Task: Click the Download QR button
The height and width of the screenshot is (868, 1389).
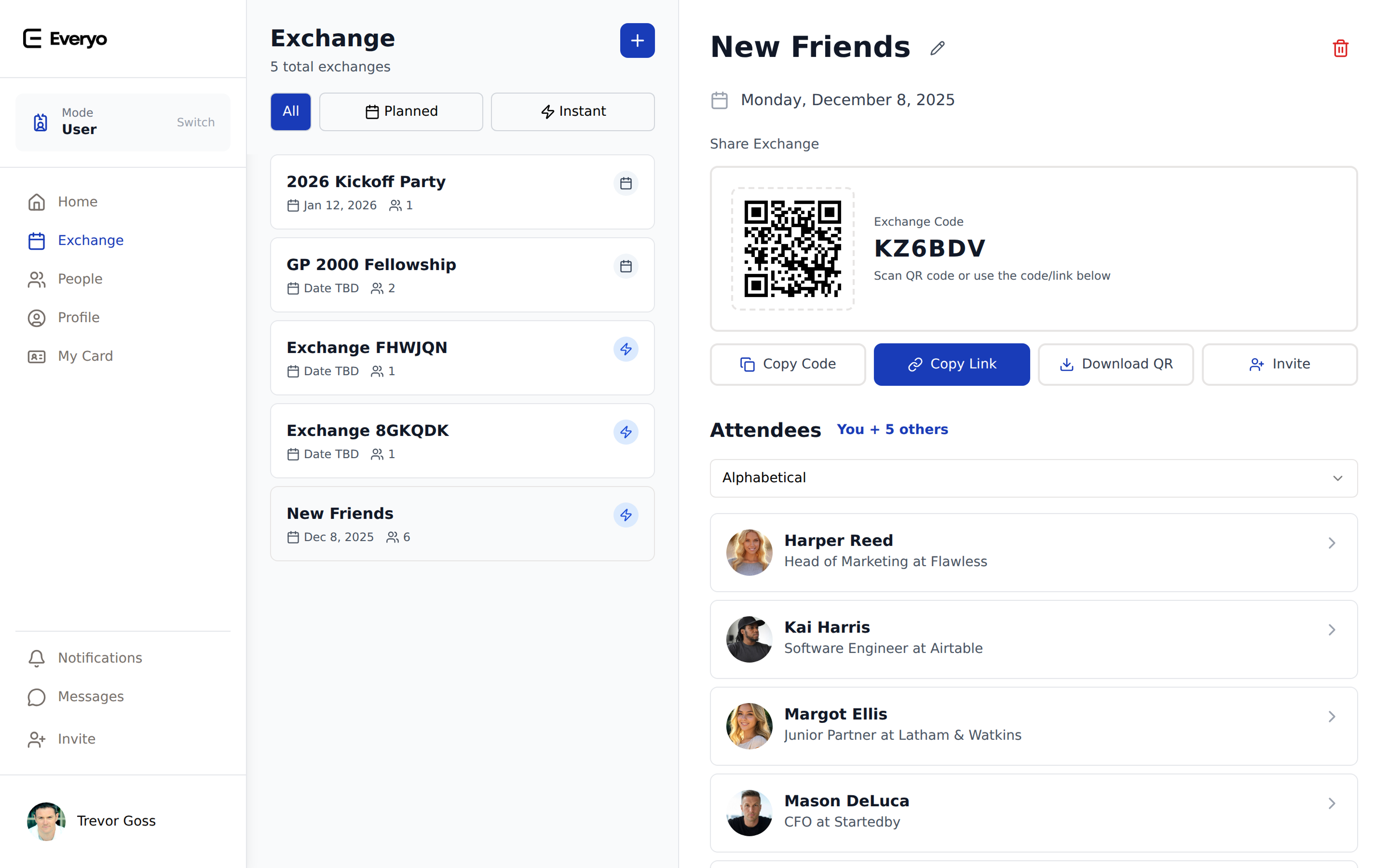Action: [1115, 364]
